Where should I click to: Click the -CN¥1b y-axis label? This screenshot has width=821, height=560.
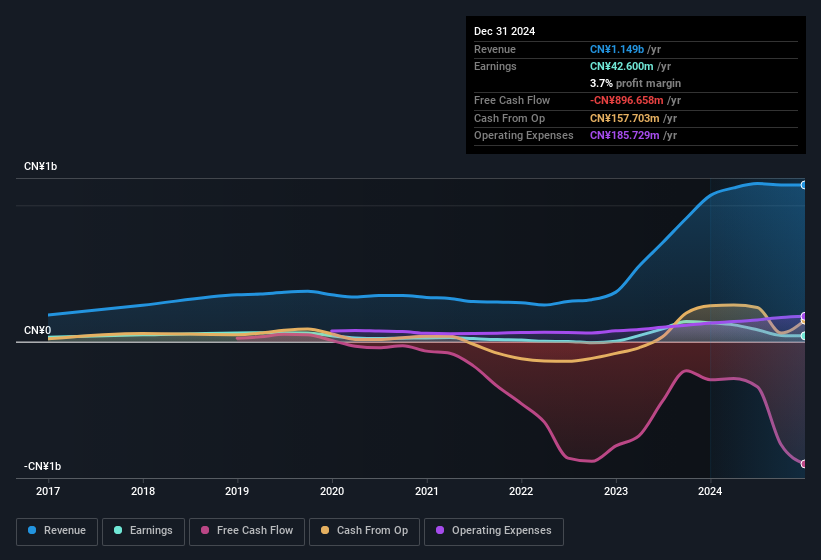[x=42, y=466]
